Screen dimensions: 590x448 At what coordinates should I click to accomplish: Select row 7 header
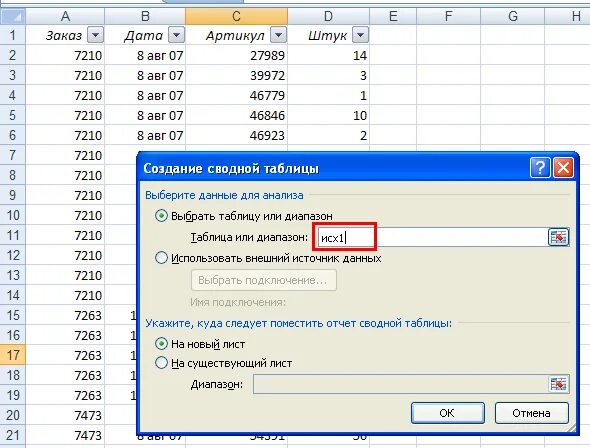13,155
